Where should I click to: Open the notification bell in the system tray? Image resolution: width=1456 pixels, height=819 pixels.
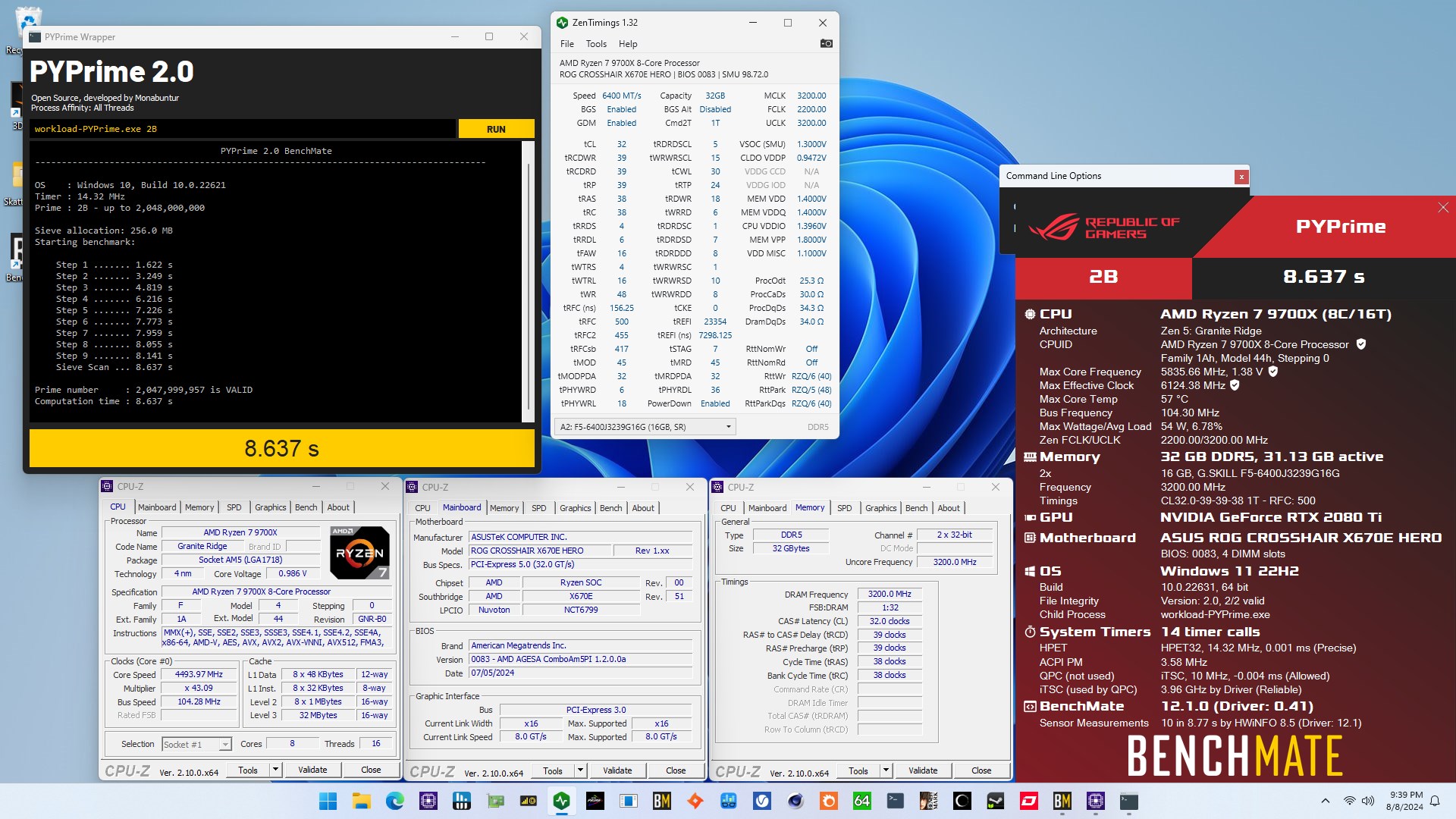point(1435,801)
